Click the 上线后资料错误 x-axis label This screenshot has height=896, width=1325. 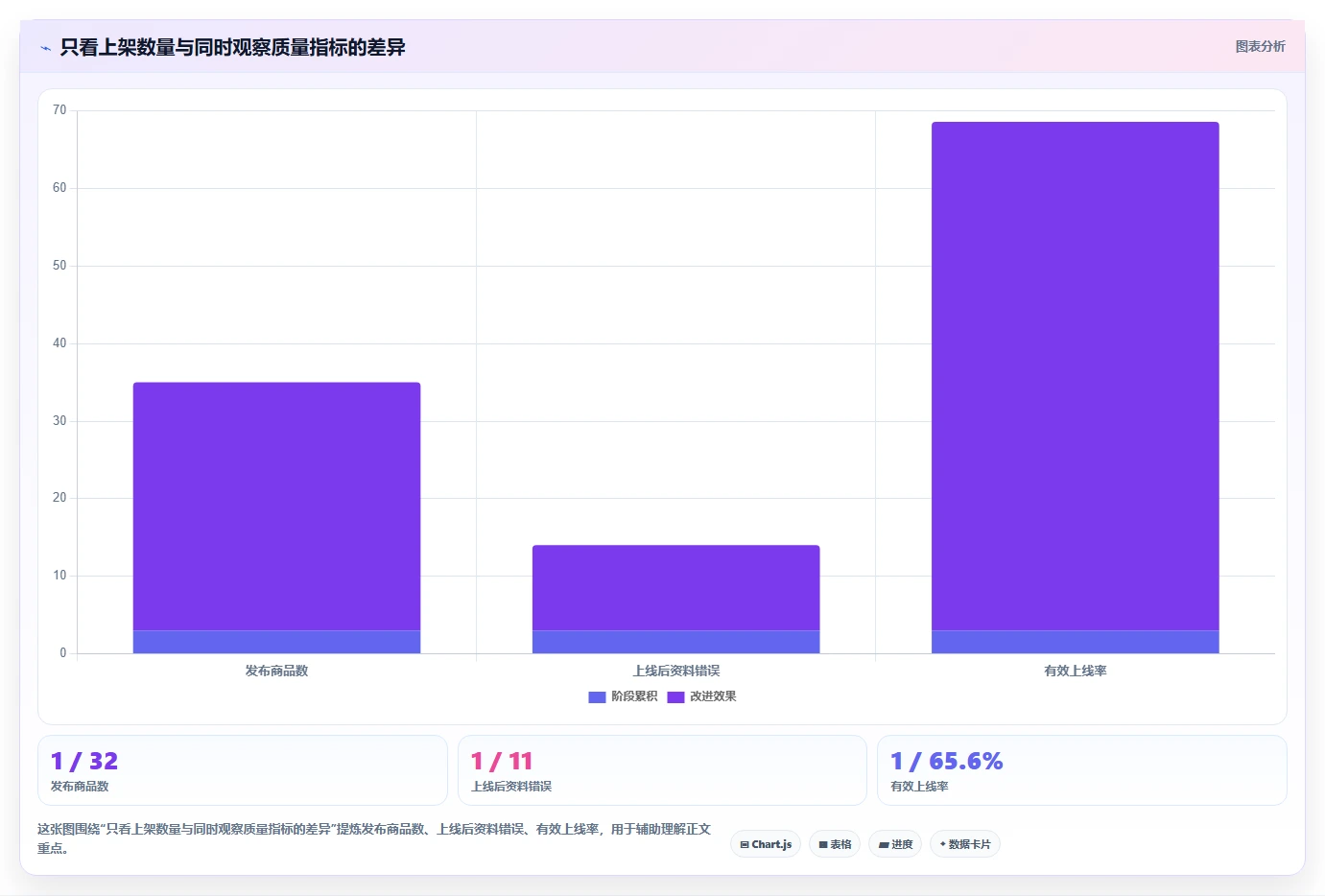(675, 671)
